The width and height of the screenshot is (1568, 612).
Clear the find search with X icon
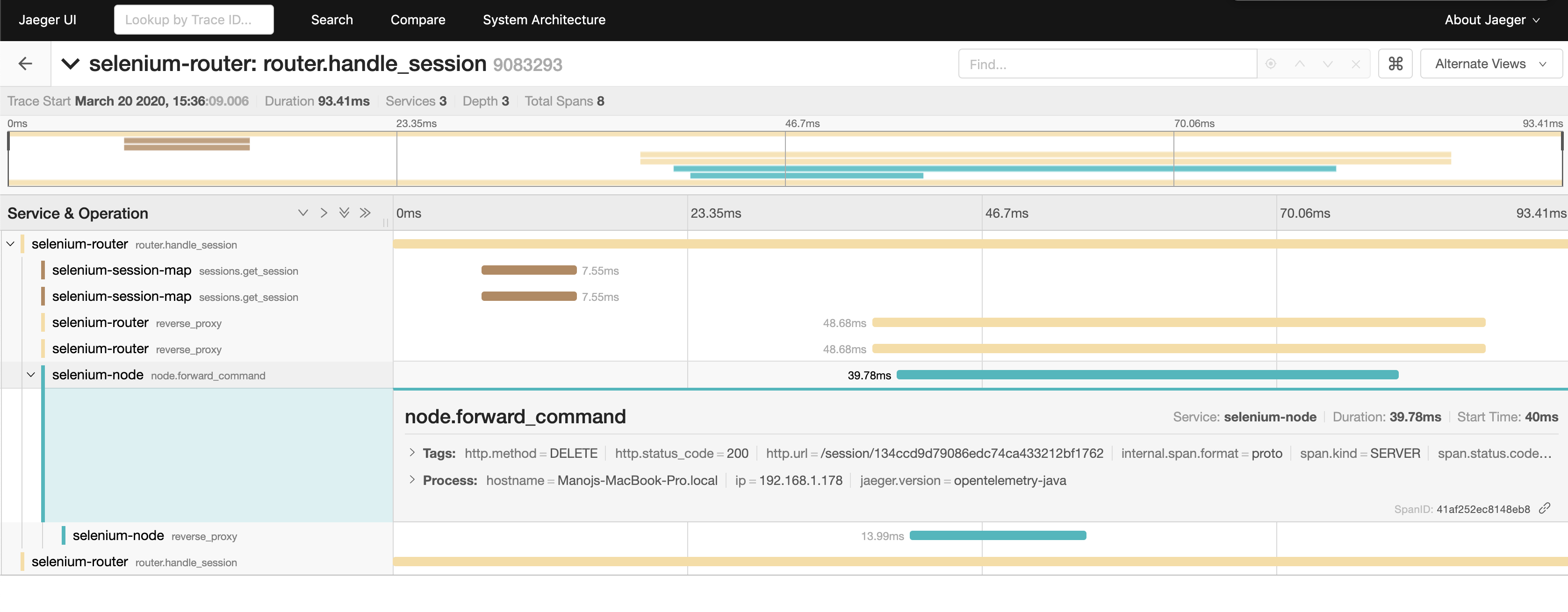[1356, 63]
